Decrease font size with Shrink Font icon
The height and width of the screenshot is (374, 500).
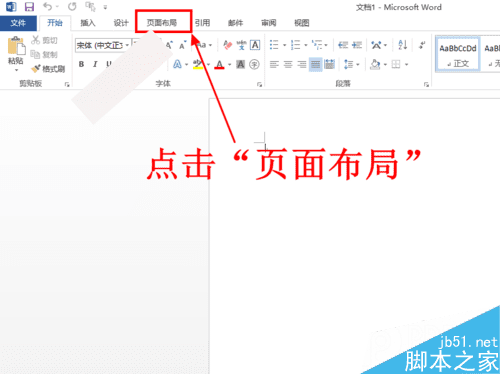point(182,45)
